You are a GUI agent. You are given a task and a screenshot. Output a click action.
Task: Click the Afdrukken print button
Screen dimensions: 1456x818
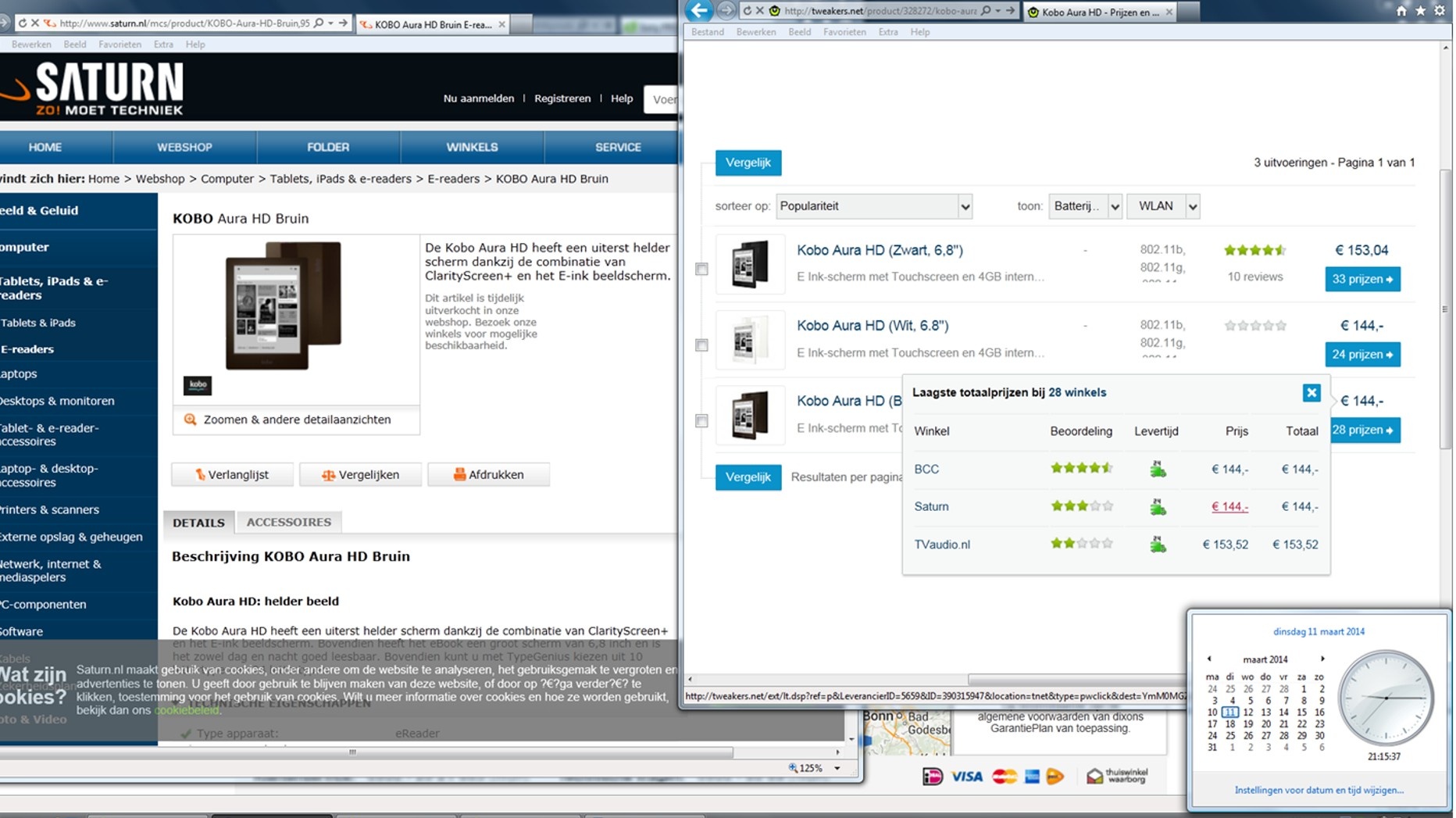pos(488,474)
